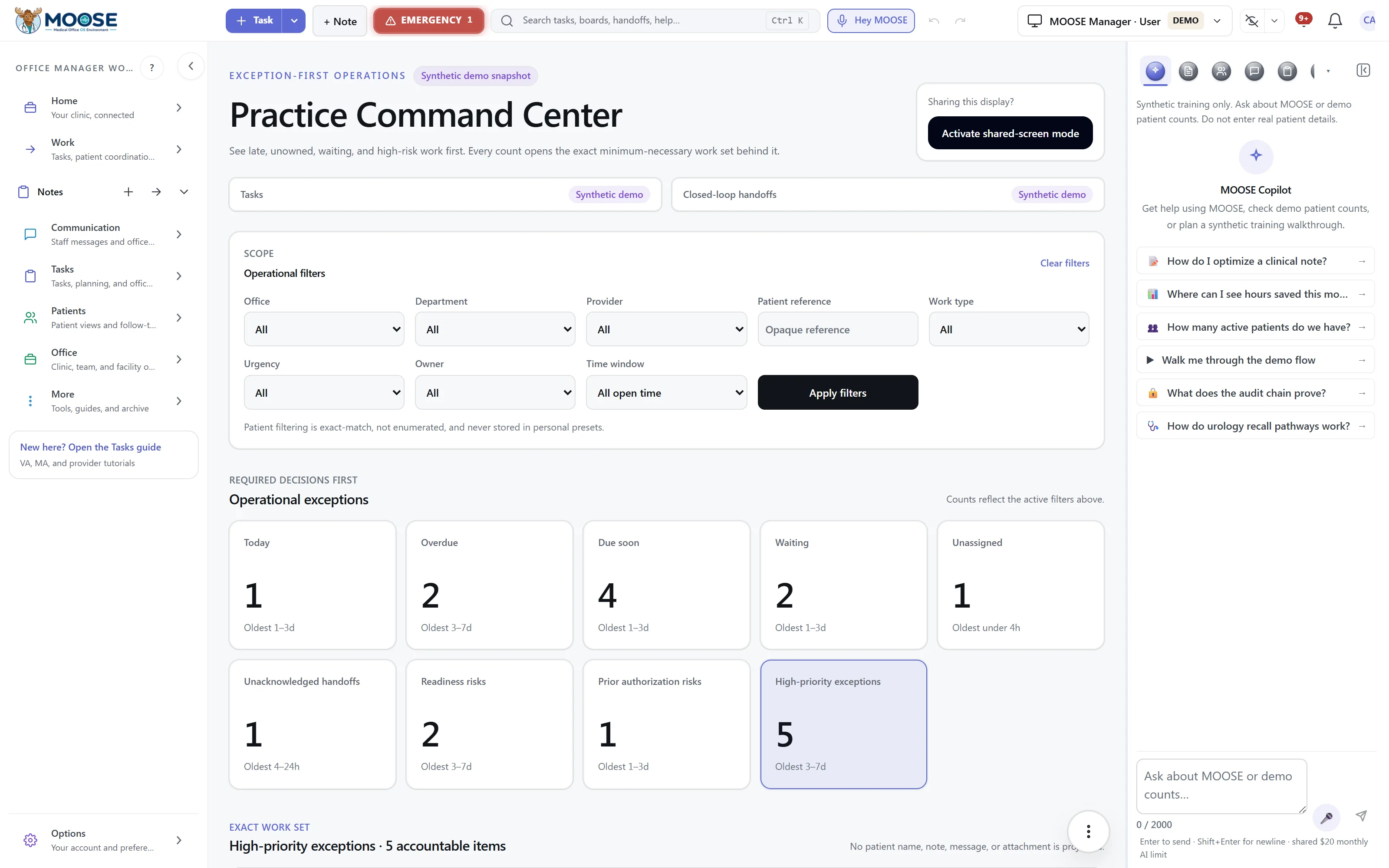Image resolution: width=1389 pixels, height=868 pixels.
Task: Open the Tasks navigation item
Action: [104, 276]
